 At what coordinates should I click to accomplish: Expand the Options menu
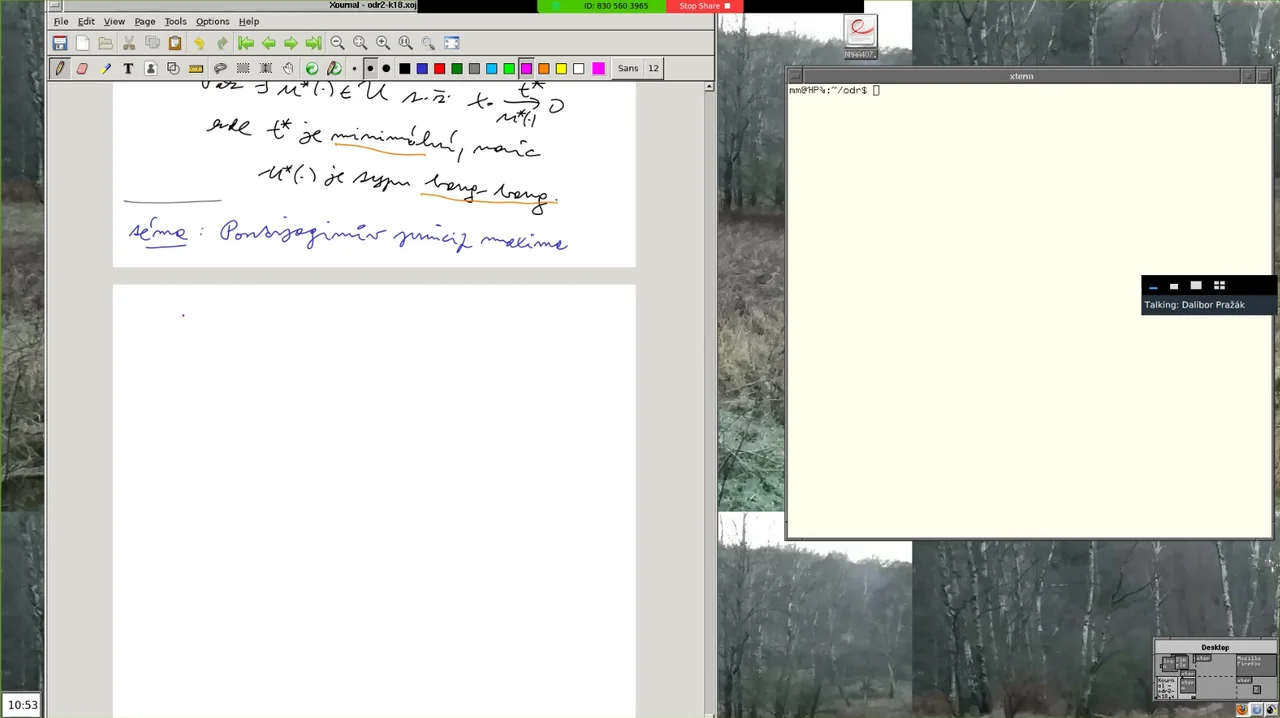[x=212, y=21]
